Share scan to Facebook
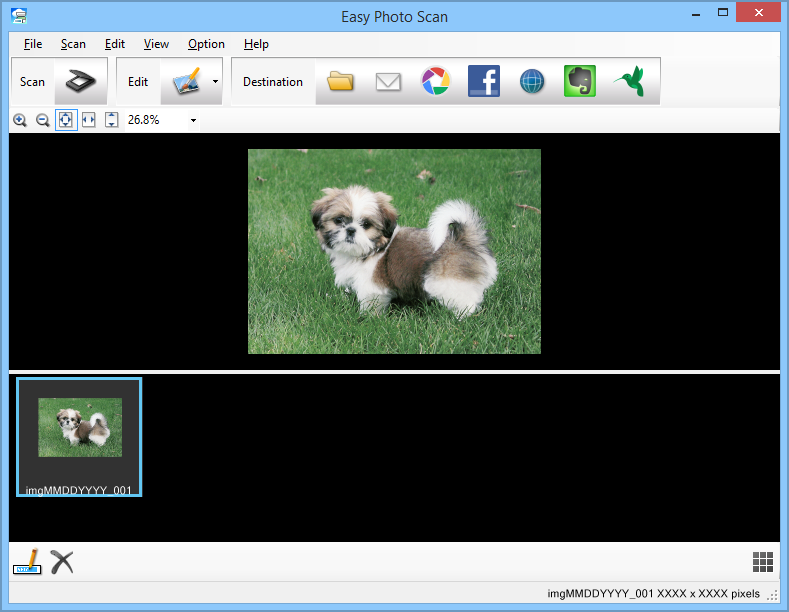This screenshot has height=612, width=789. click(x=484, y=81)
